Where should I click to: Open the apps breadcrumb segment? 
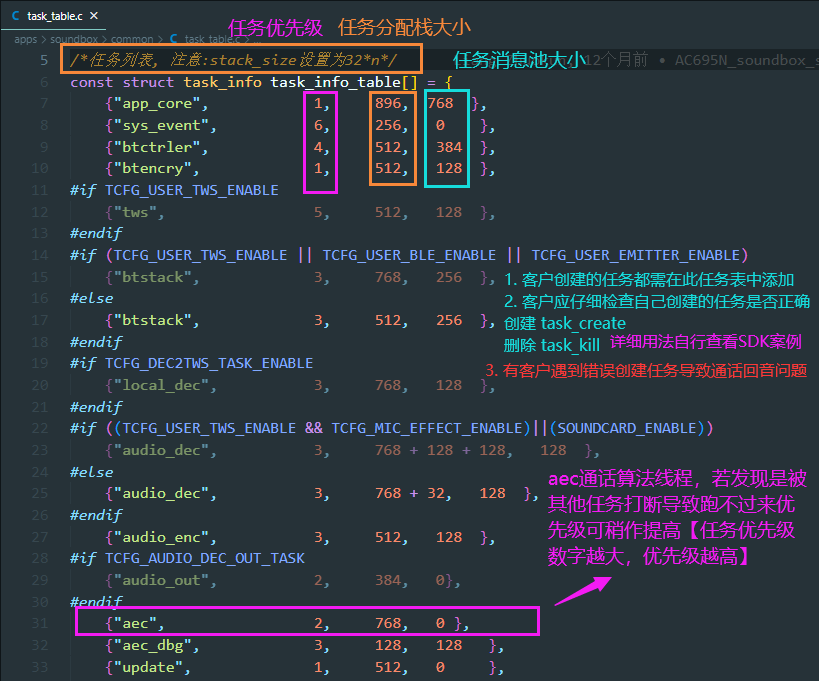[26, 40]
